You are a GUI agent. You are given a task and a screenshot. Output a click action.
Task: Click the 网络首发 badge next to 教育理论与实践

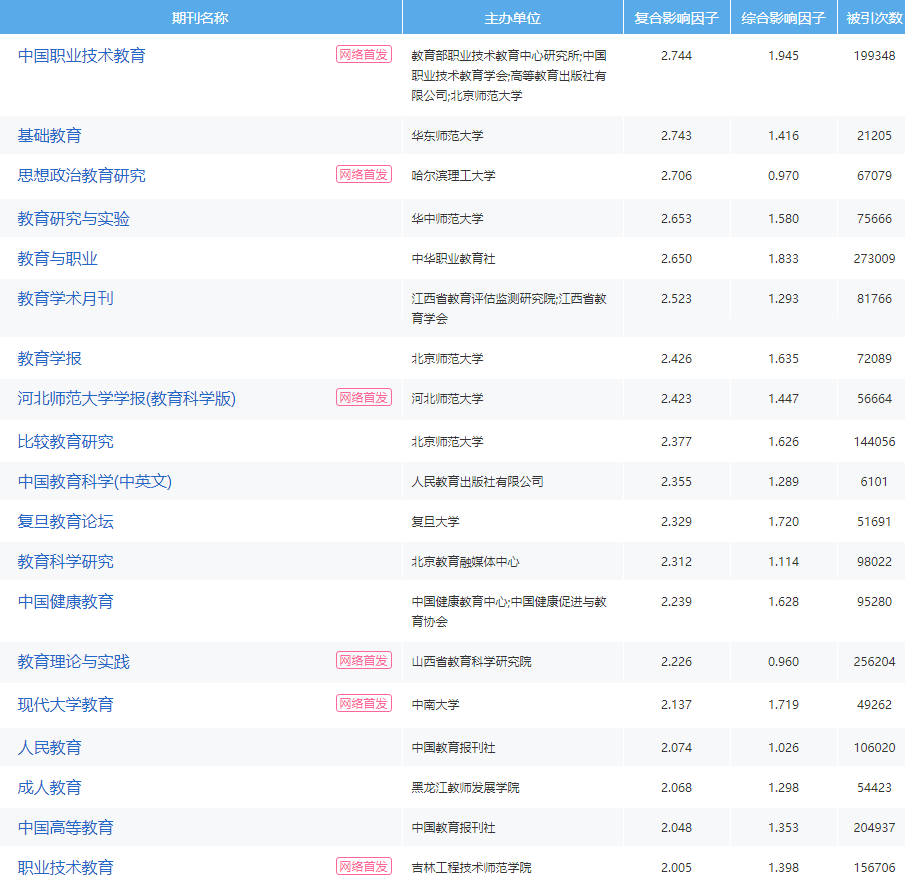tap(363, 662)
